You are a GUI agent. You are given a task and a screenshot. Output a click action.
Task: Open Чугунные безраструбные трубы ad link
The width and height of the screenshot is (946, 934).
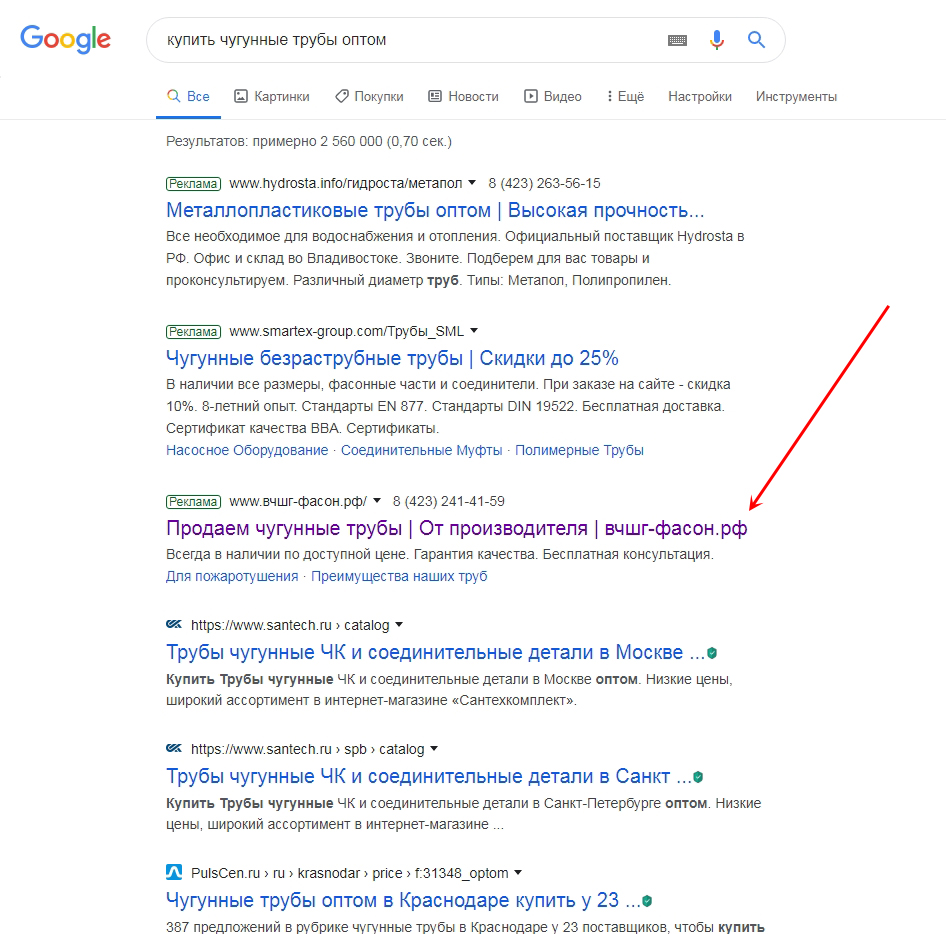(x=392, y=358)
